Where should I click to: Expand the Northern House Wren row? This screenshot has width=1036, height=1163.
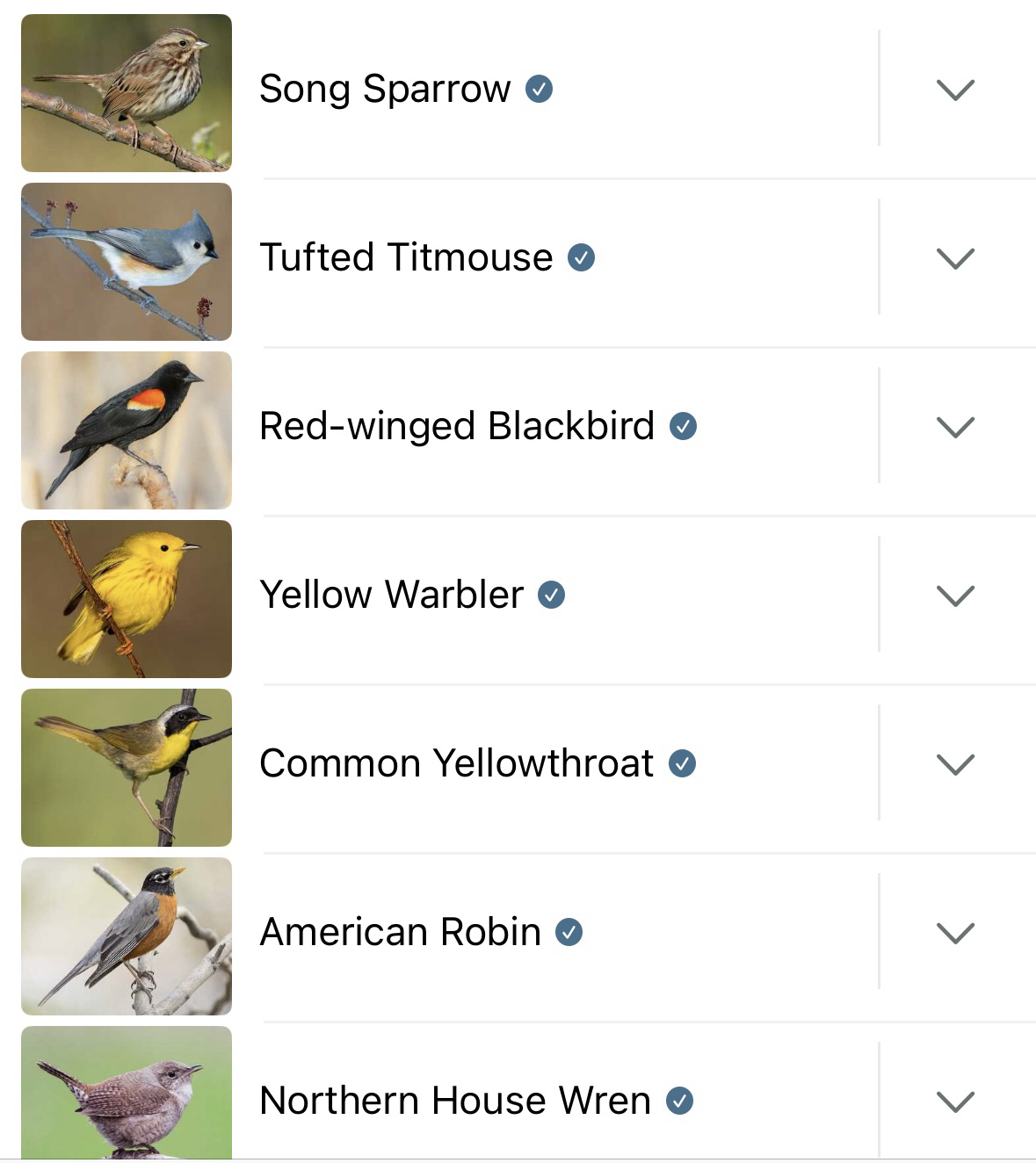click(x=955, y=1102)
